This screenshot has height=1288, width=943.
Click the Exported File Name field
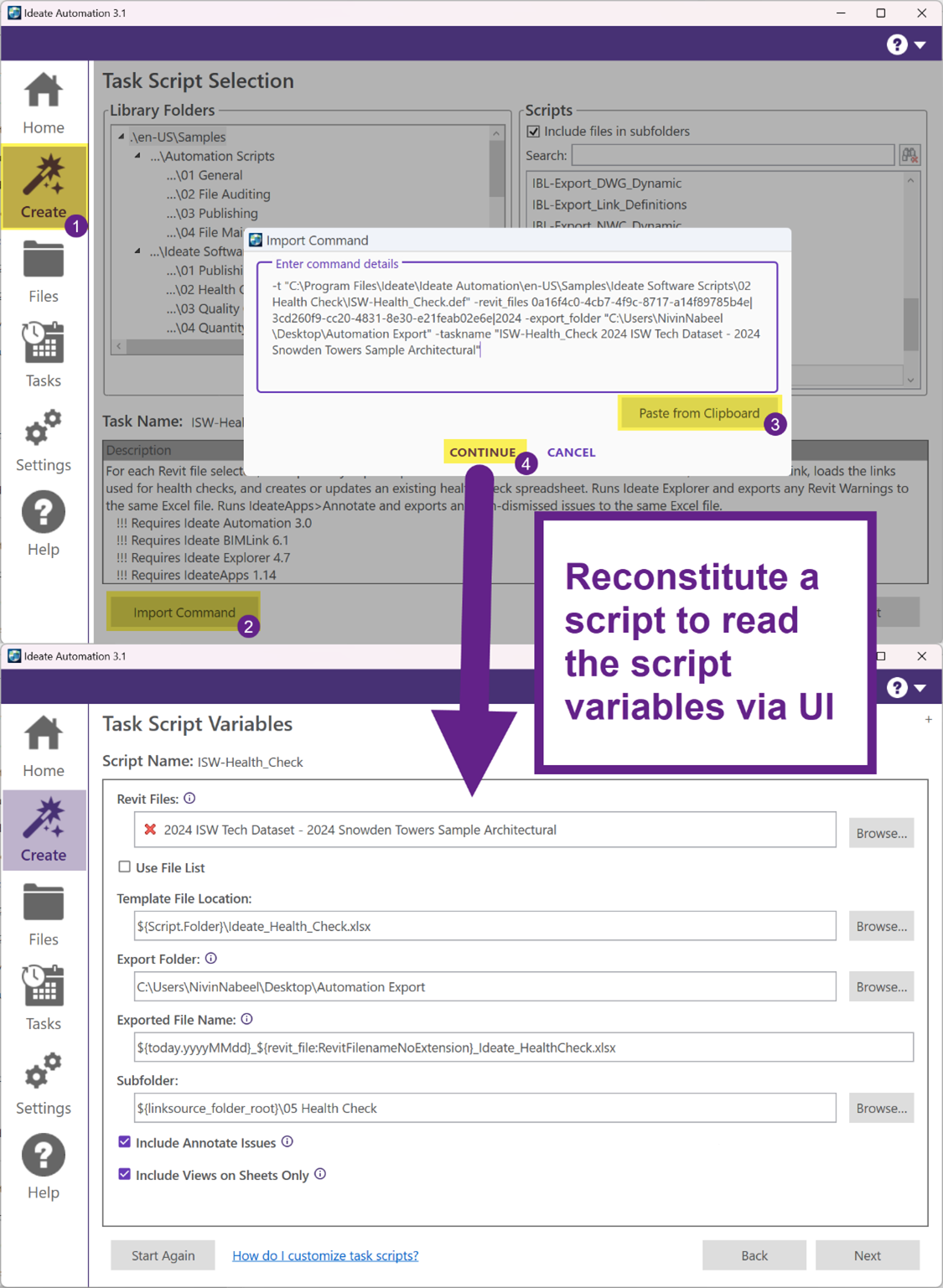[524, 1047]
